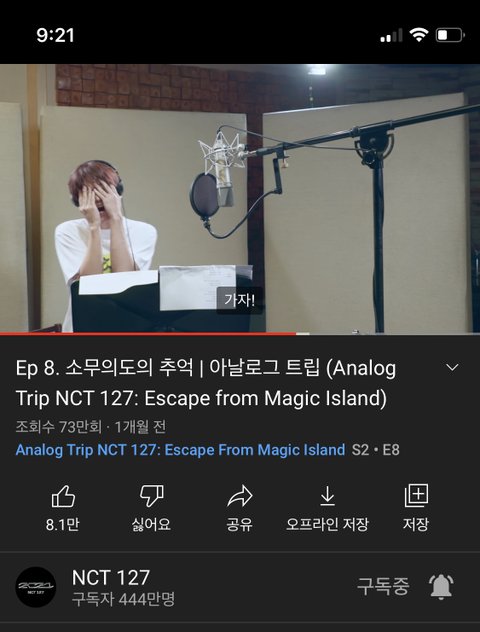Expand video description with chevron arrow

click(452, 368)
